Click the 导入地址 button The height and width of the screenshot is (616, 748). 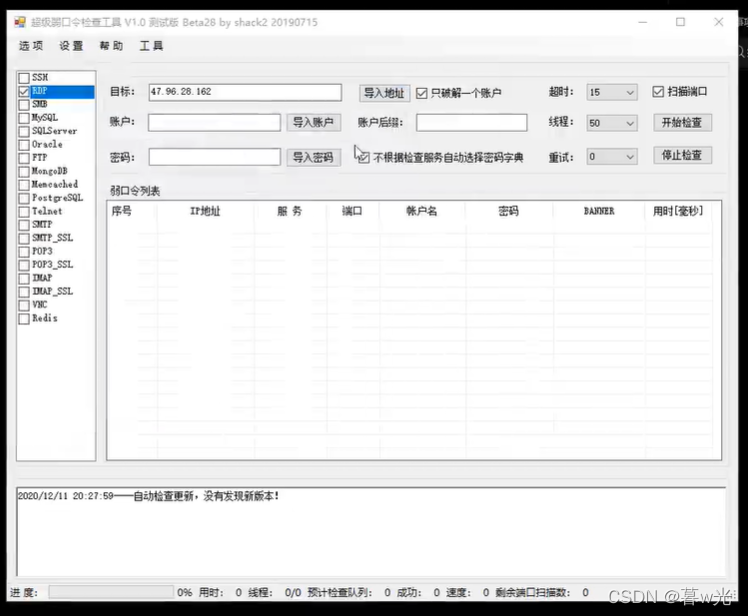pyautogui.click(x=384, y=93)
